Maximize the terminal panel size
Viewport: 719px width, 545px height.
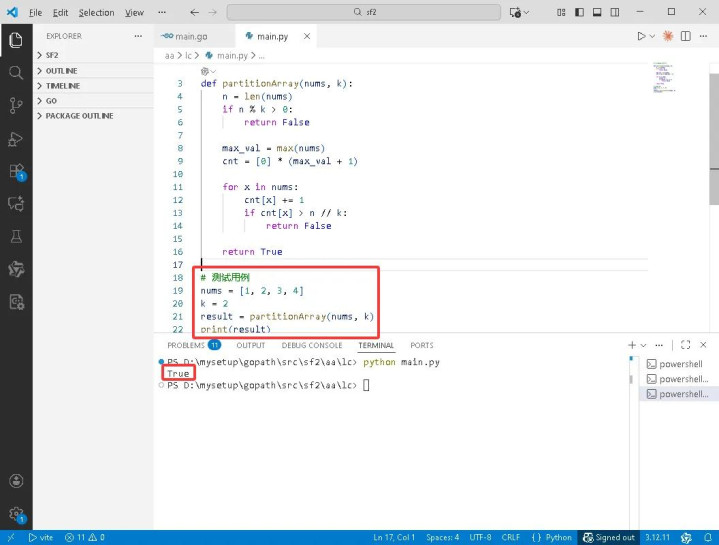(x=685, y=345)
